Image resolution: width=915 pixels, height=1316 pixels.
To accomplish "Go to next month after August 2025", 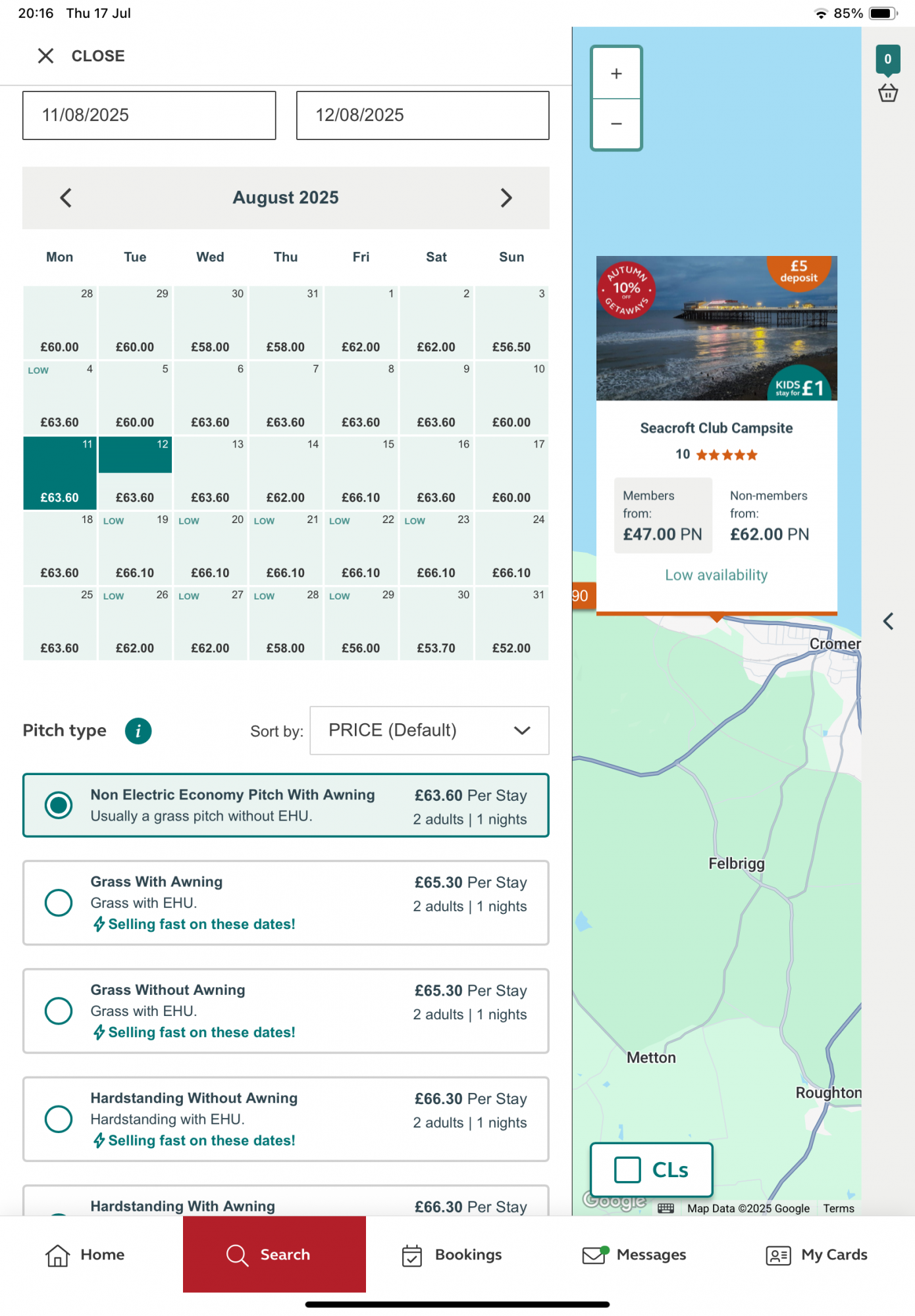I will tap(506, 198).
